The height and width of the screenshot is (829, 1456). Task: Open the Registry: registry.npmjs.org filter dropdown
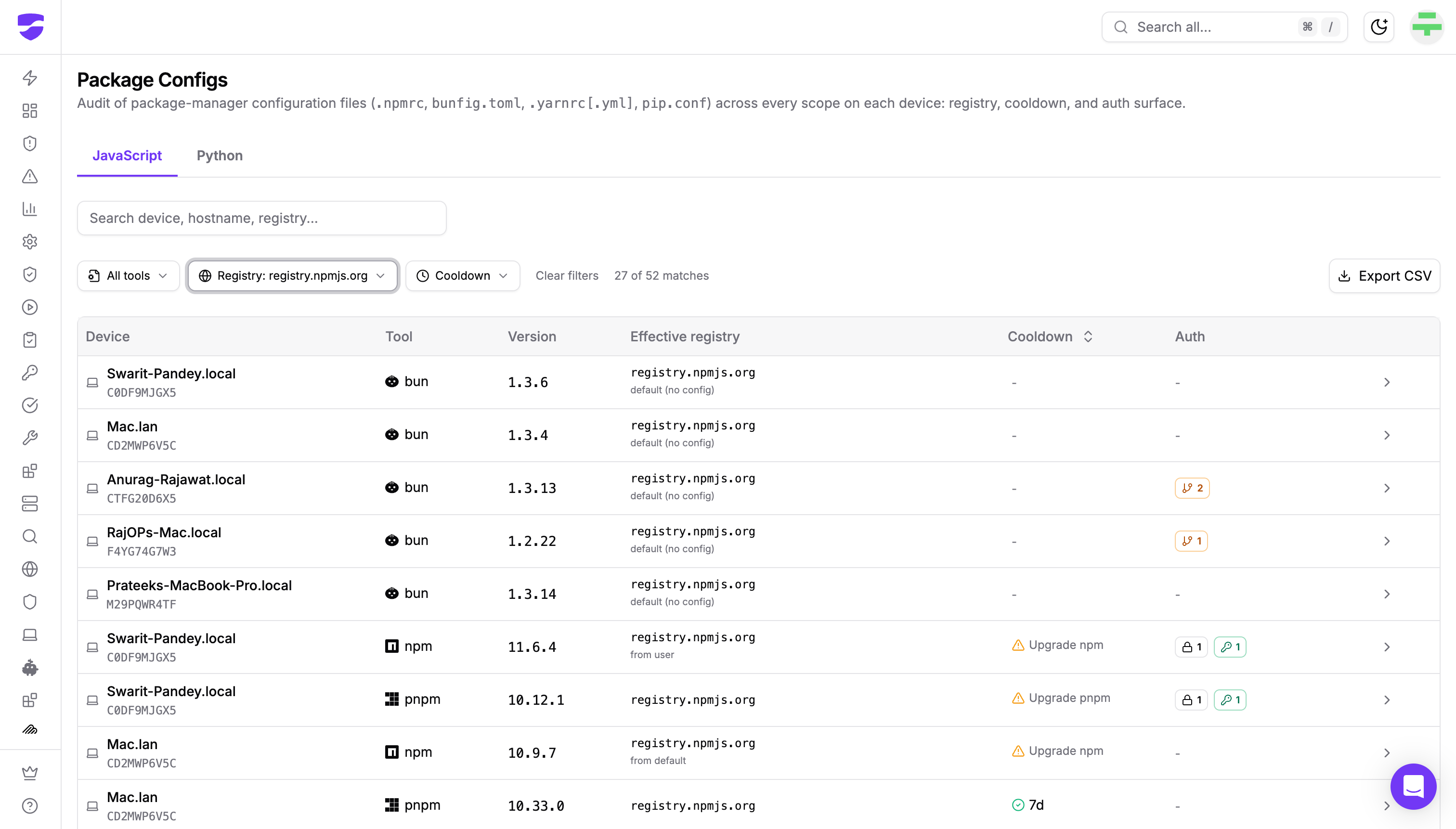click(293, 275)
